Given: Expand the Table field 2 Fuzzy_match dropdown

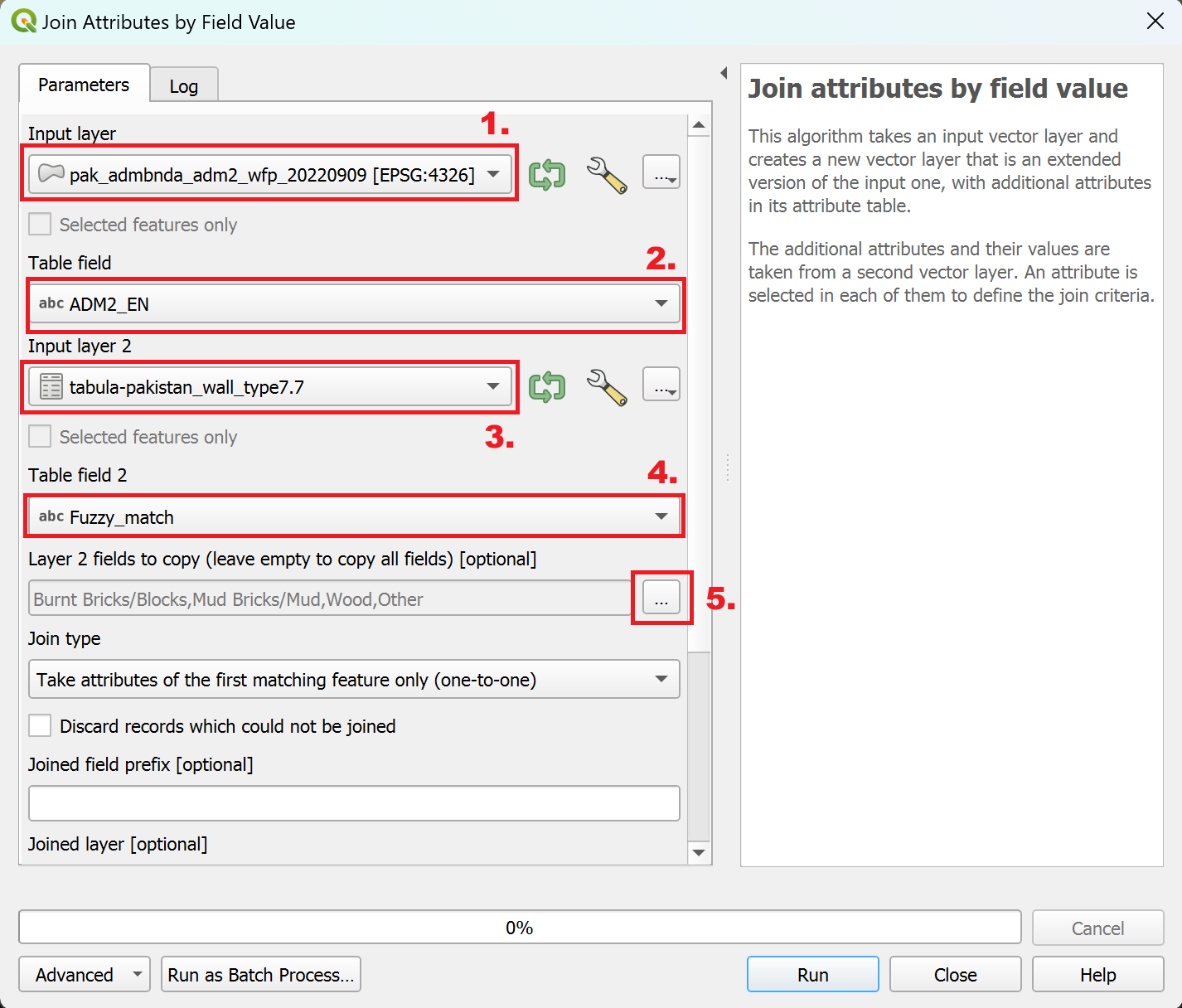Looking at the screenshot, I should (354, 516).
